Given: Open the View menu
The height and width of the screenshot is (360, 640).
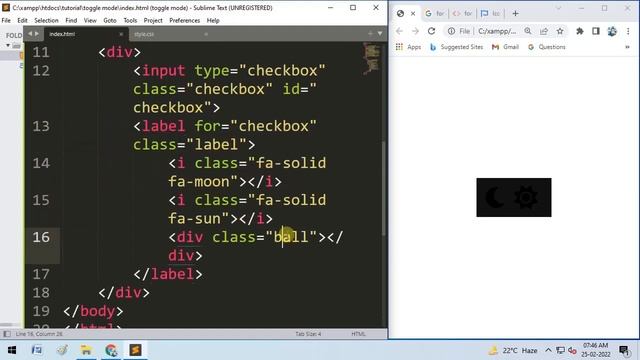Looking at the screenshot, I should [x=90, y=20].
